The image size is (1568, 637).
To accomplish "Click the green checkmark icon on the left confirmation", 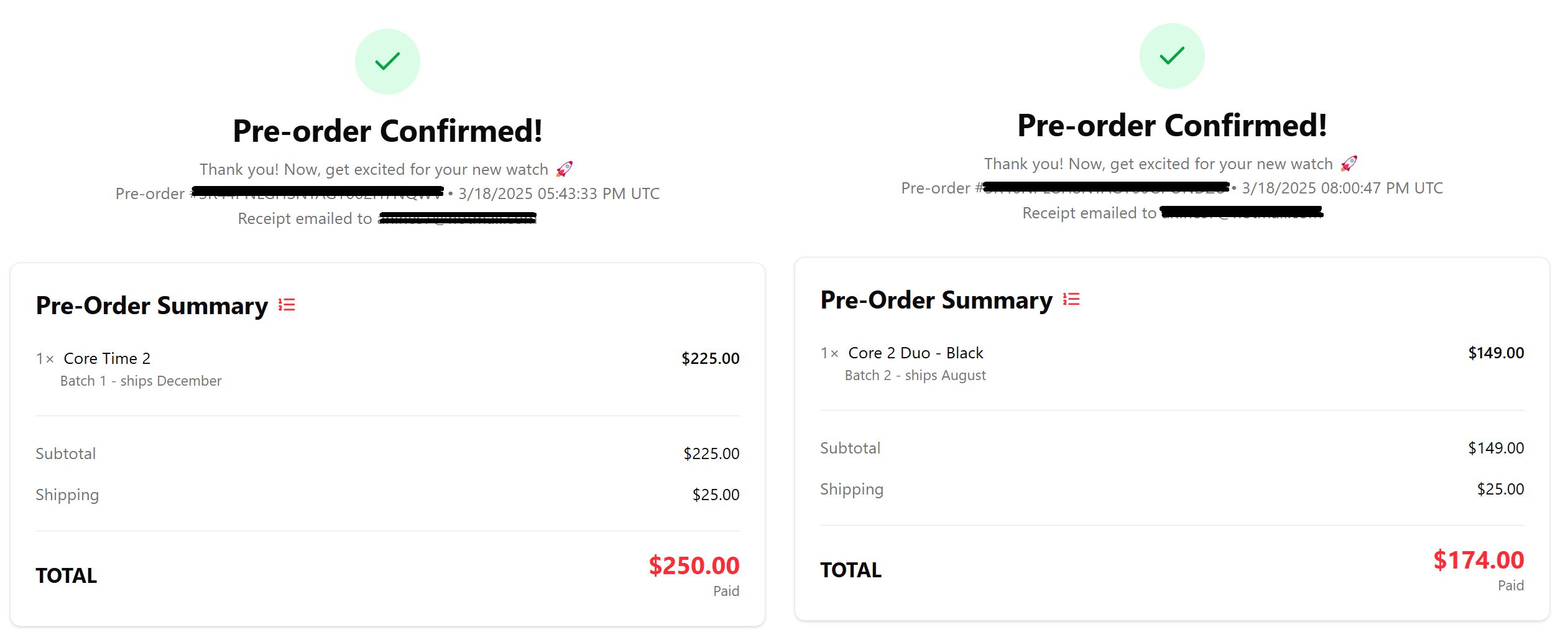I will (387, 60).
